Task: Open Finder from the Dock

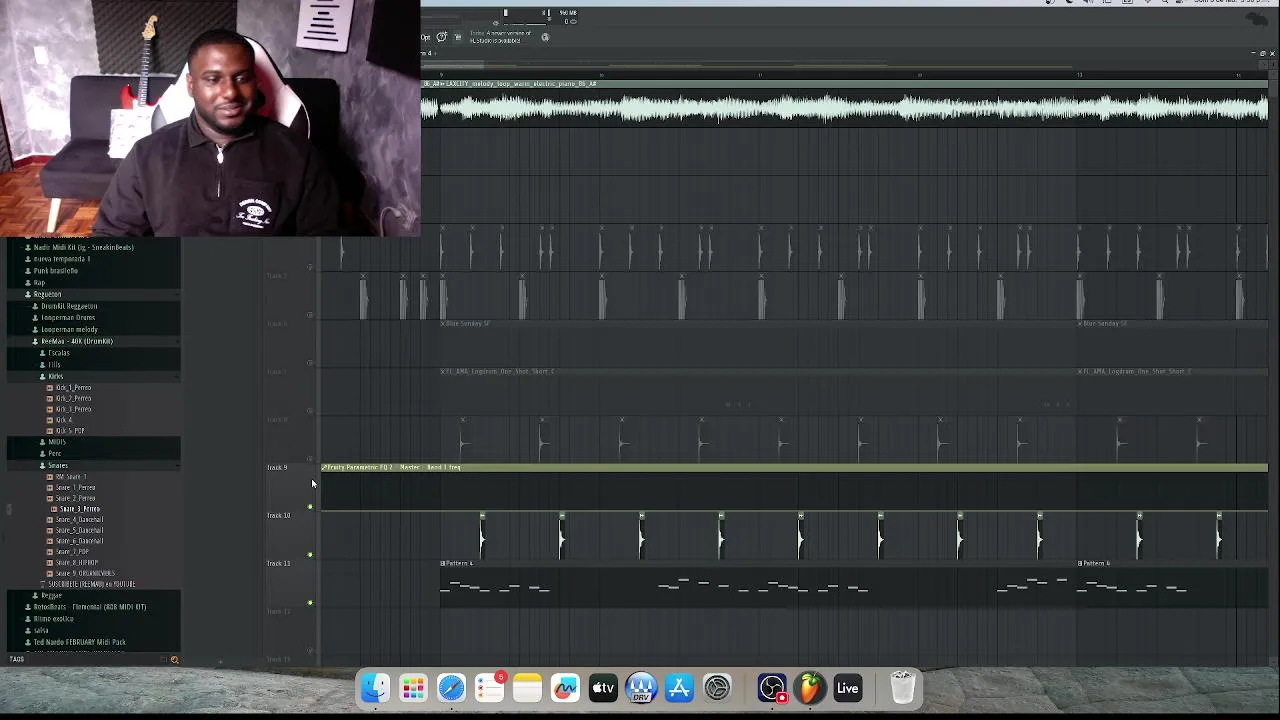Action: [375, 688]
